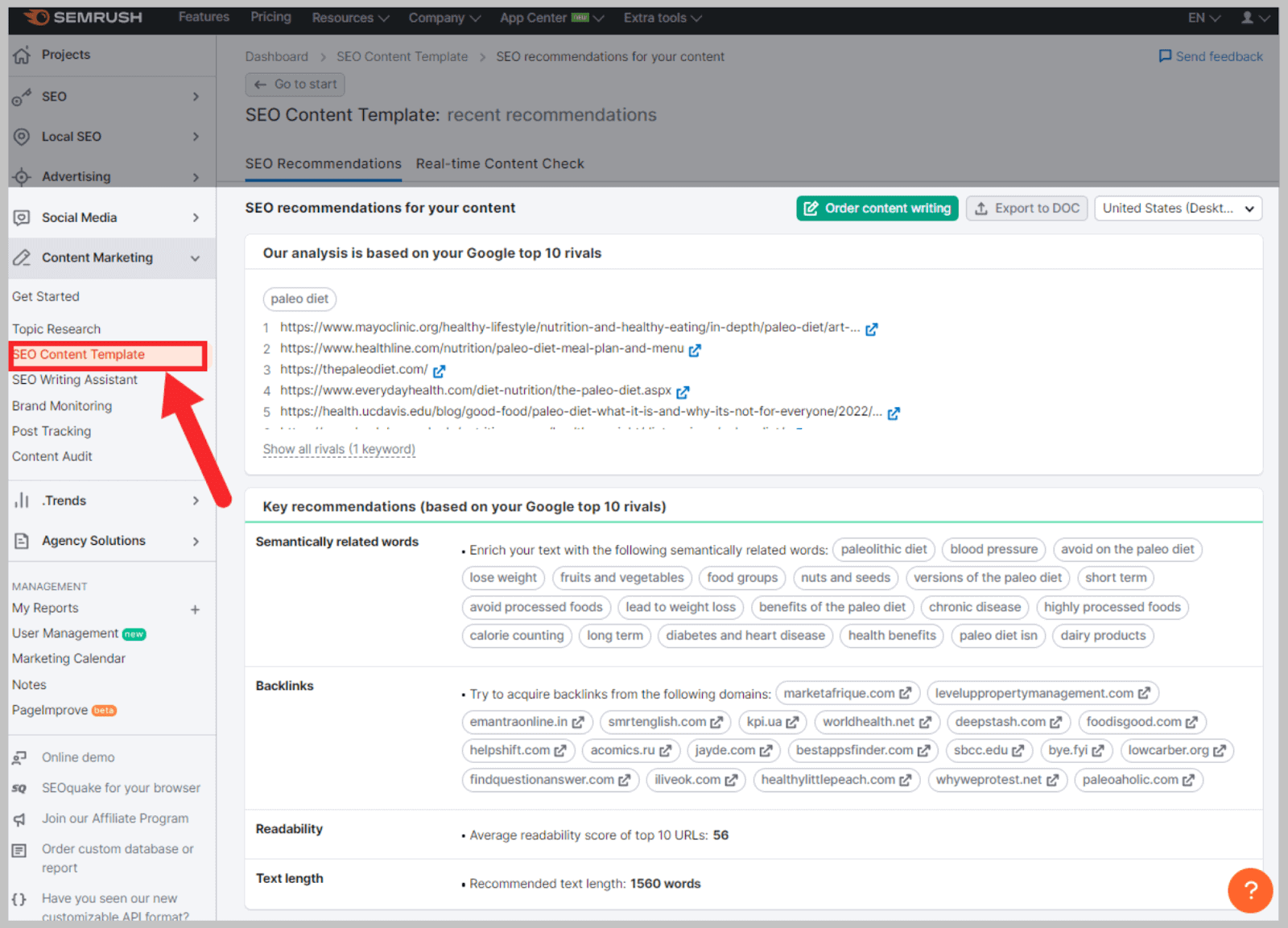Screen dimensions: 1288x928
Task: Expand the Local SEO section chevron
Action: point(195,137)
